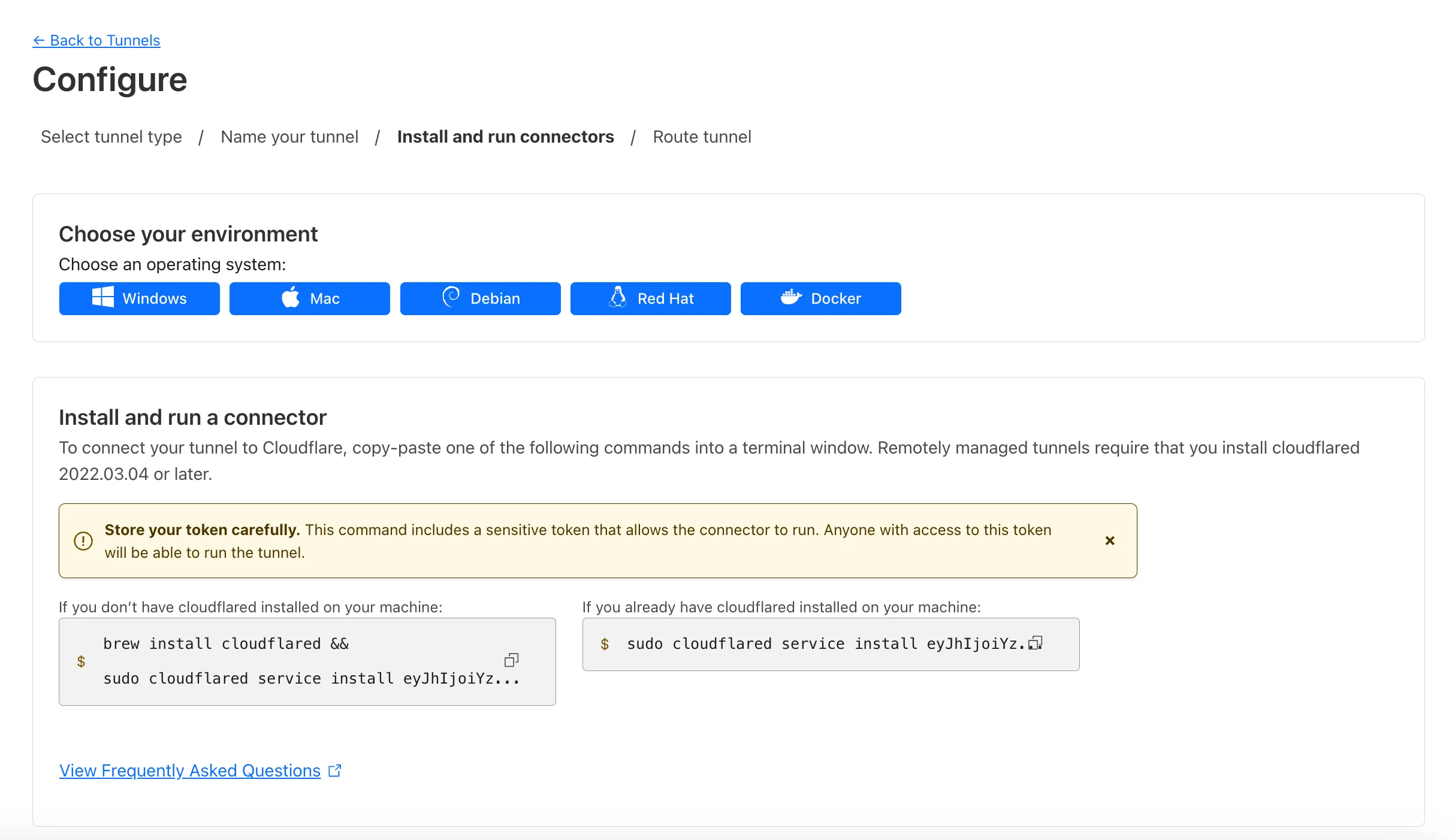Image resolution: width=1455 pixels, height=840 pixels.
Task: Click the Debian swirl icon
Action: tap(451, 297)
